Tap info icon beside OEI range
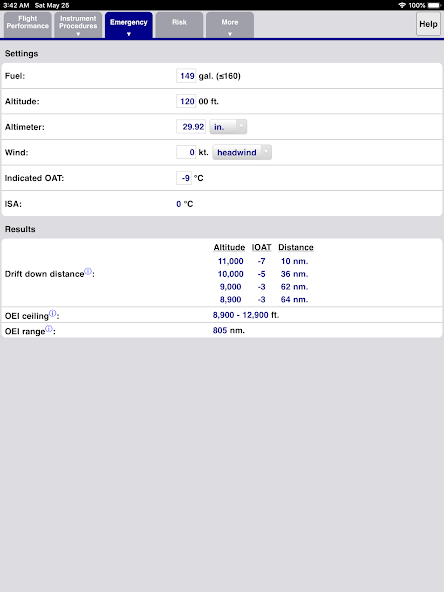 pos(49,328)
